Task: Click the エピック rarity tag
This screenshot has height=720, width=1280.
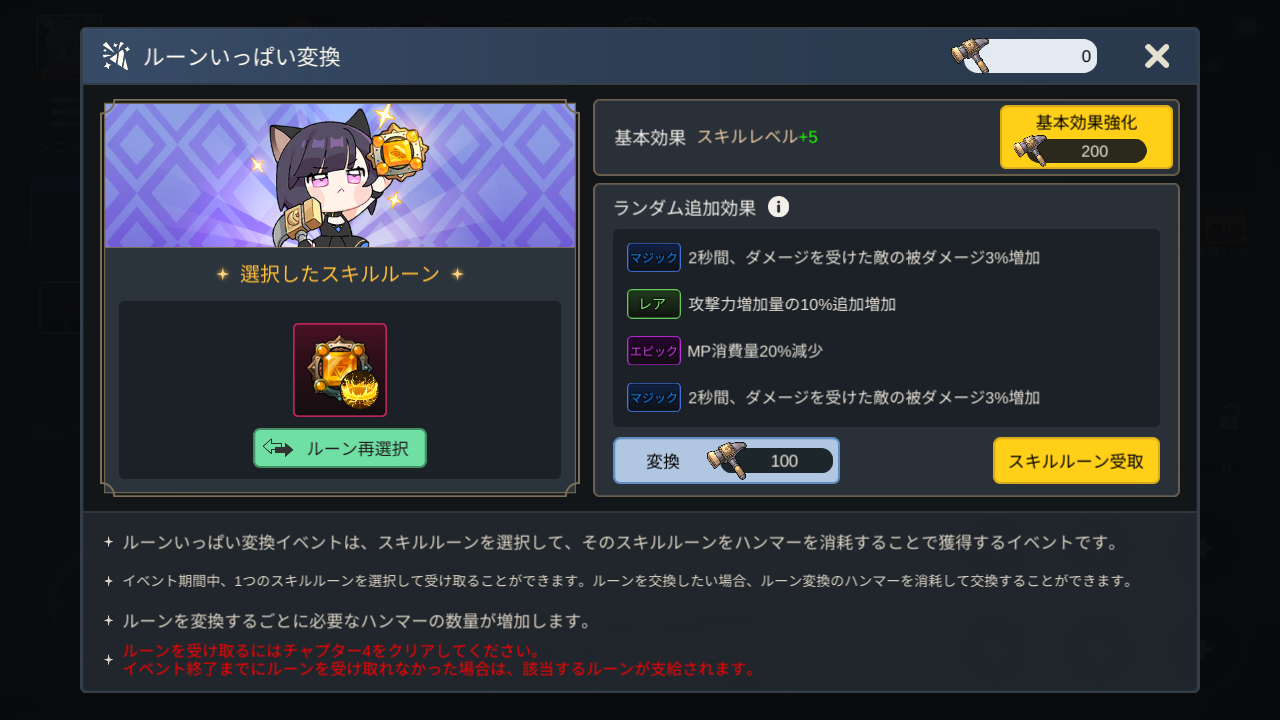Action: [x=654, y=351]
